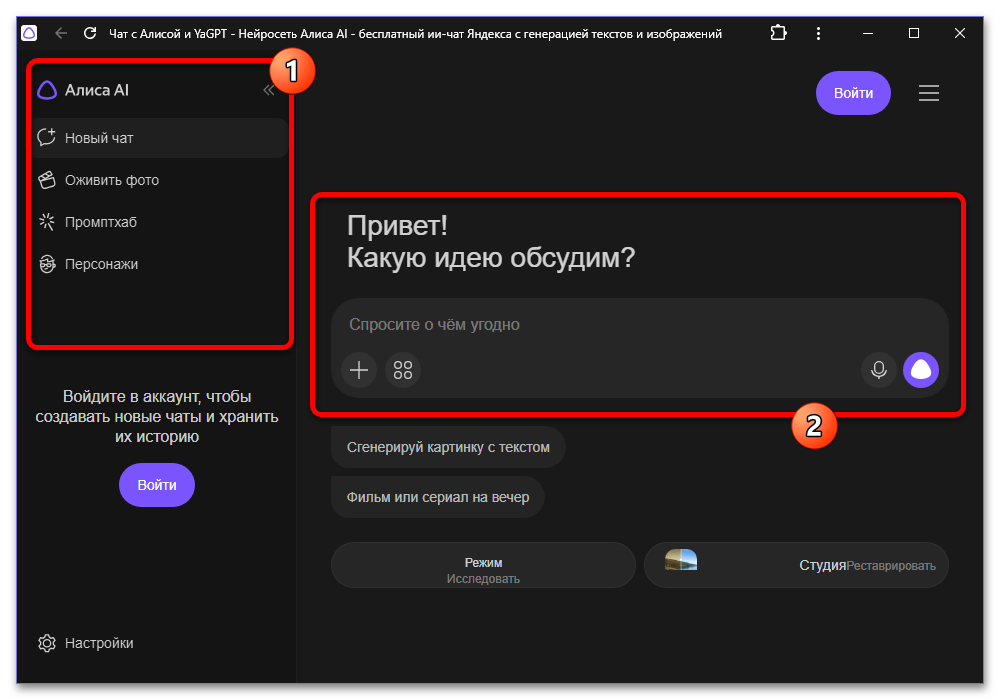Image resolution: width=1000 pixels, height=700 pixels.
Task: Select Оживить фото menu item
Action: click(160, 180)
